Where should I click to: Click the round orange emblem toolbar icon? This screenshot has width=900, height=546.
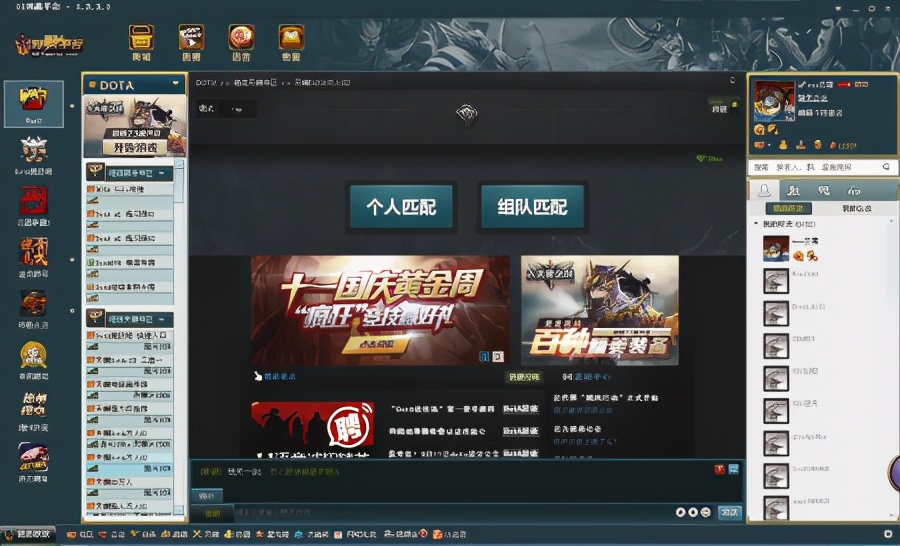click(x=242, y=38)
